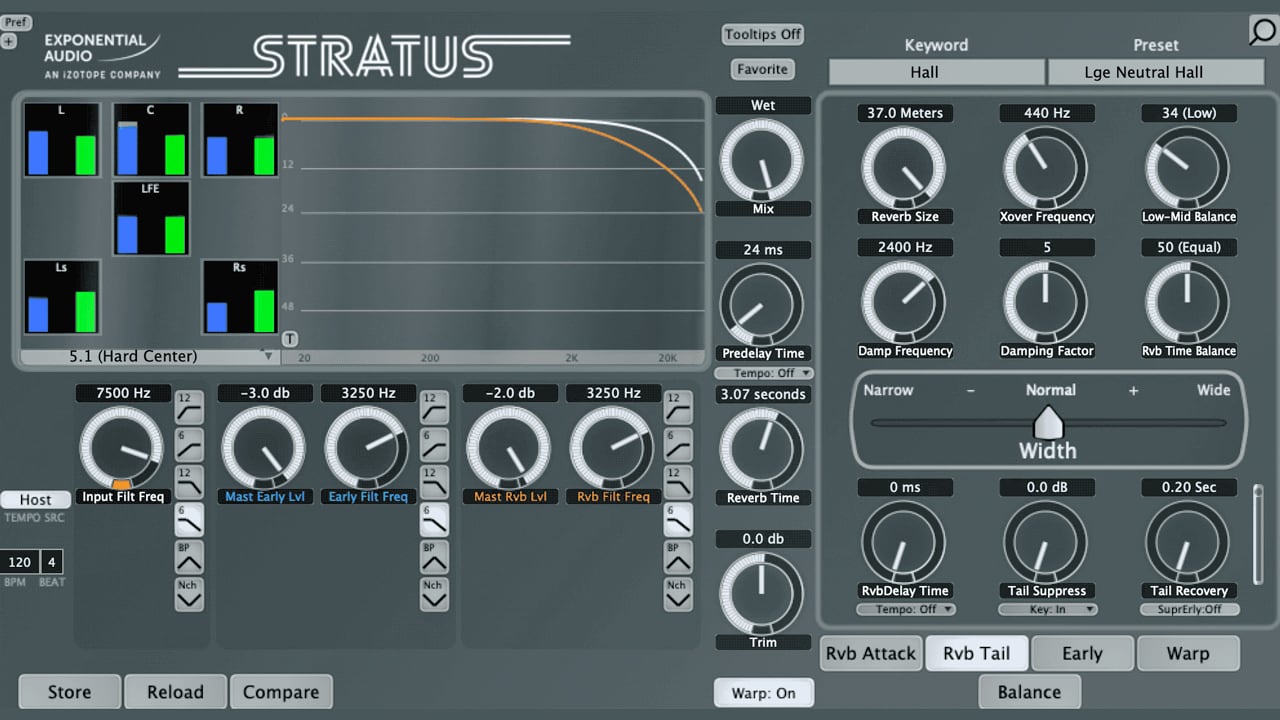Open Tempo dropdown under RvbDelay Time
This screenshot has width=1280, height=720.
(x=906, y=609)
